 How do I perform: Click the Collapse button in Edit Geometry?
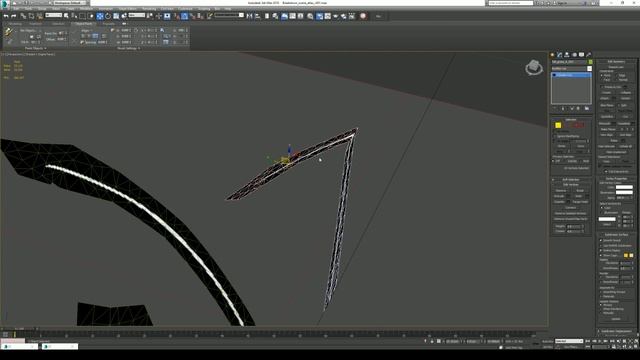pyautogui.click(x=625, y=93)
